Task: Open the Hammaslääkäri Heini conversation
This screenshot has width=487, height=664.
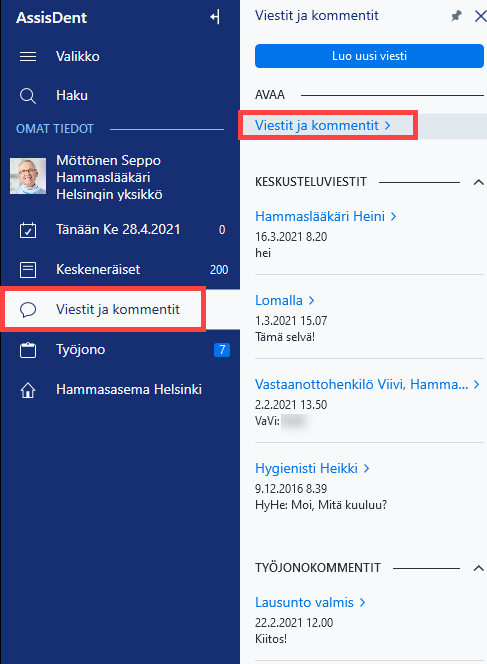Action: (325, 216)
